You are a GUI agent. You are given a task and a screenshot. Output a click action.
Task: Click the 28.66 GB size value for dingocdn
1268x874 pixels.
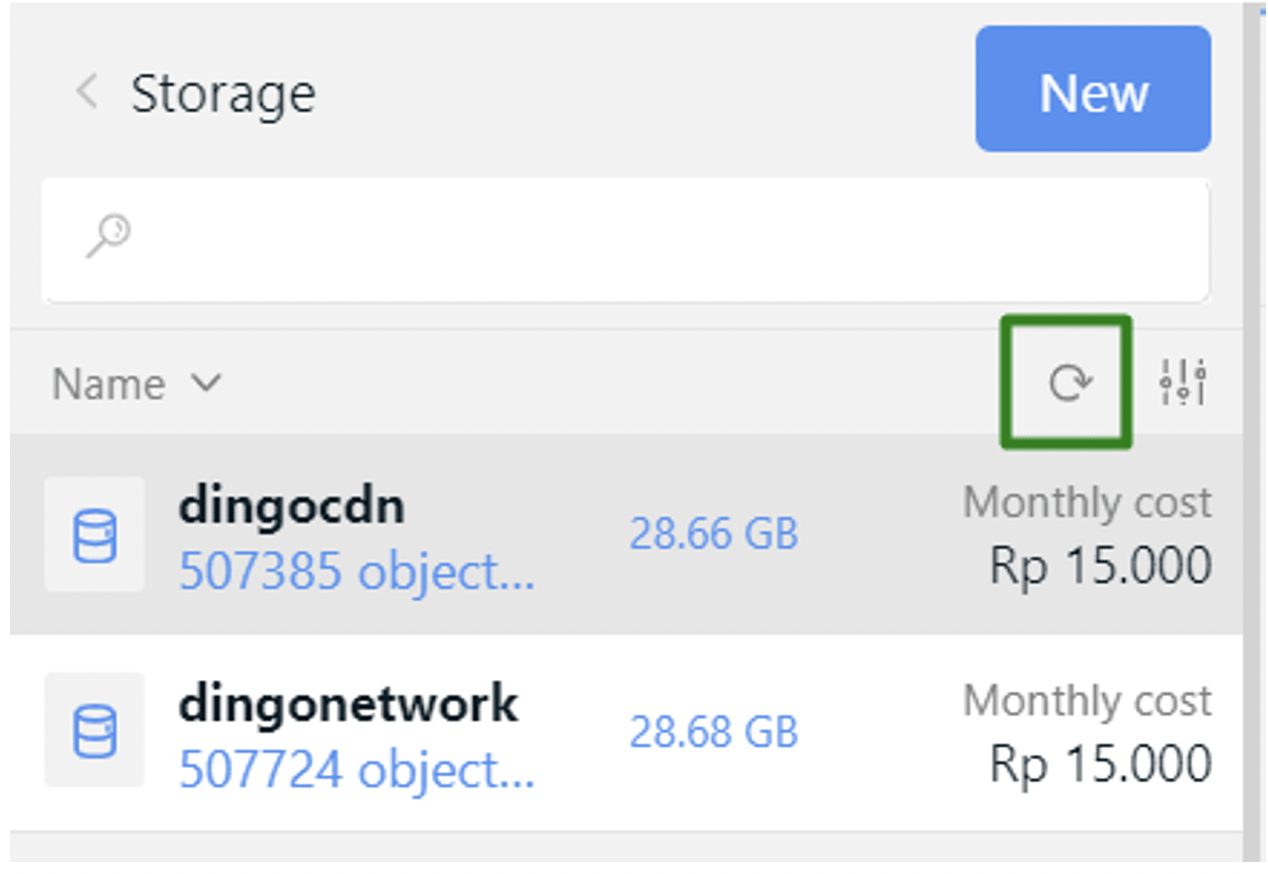[715, 533]
